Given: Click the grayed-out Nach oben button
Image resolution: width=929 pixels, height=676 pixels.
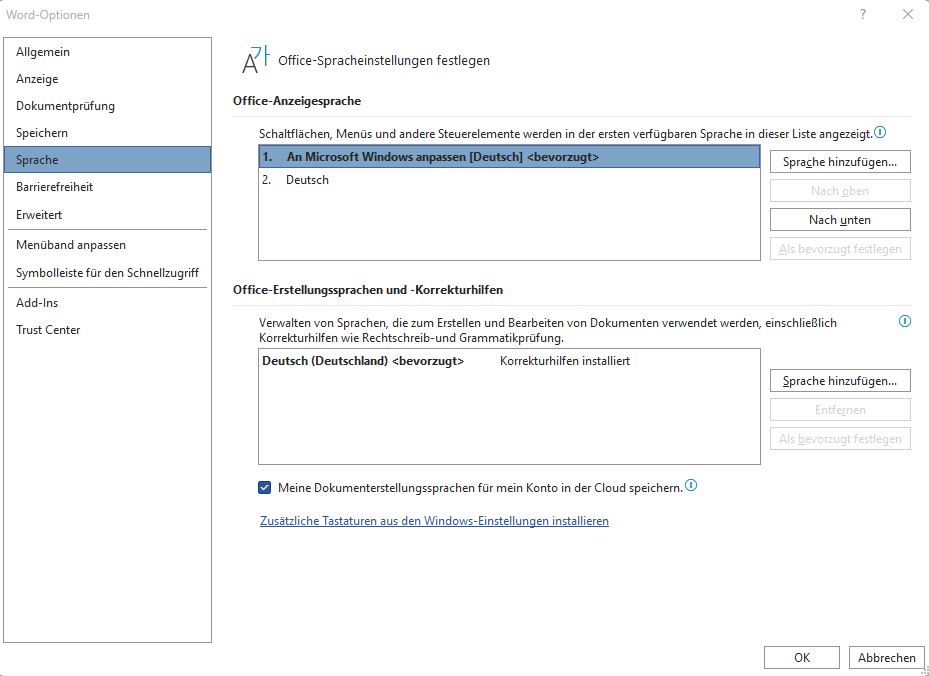Looking at the screenshot, I should pyautogui.click(x=839, y=190).
